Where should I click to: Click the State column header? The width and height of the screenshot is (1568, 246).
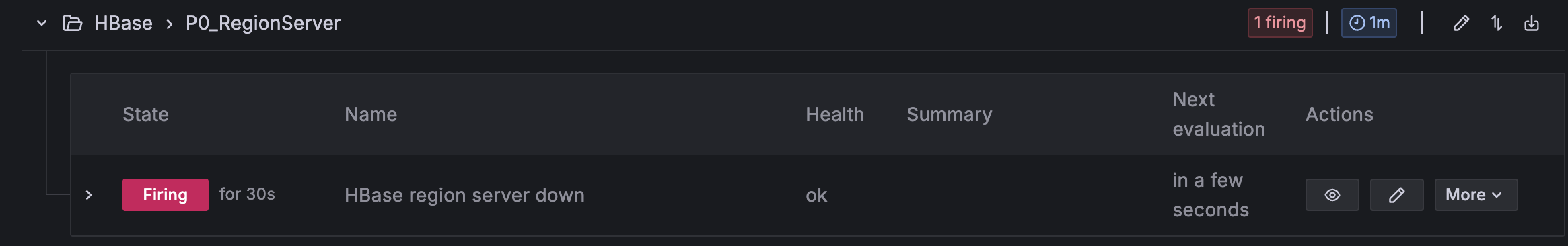point(145,114)
